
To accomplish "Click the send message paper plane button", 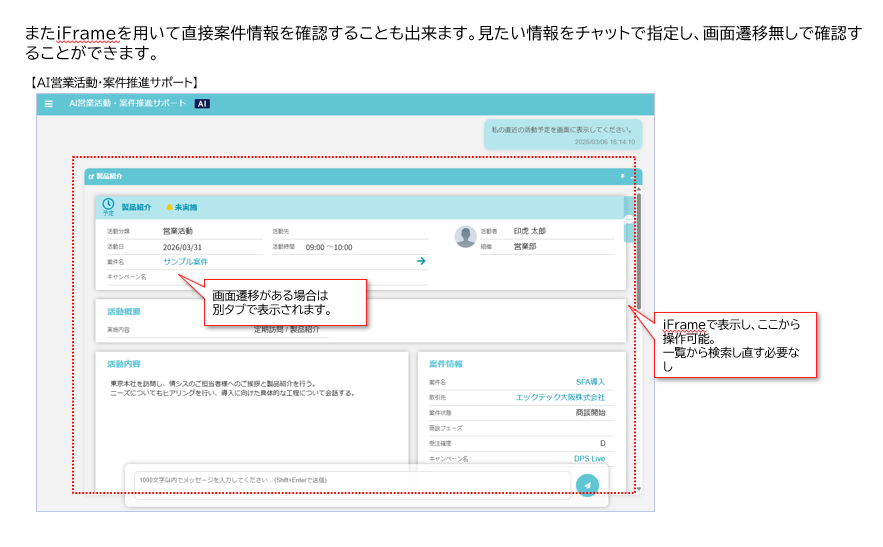I will point(587,484).
